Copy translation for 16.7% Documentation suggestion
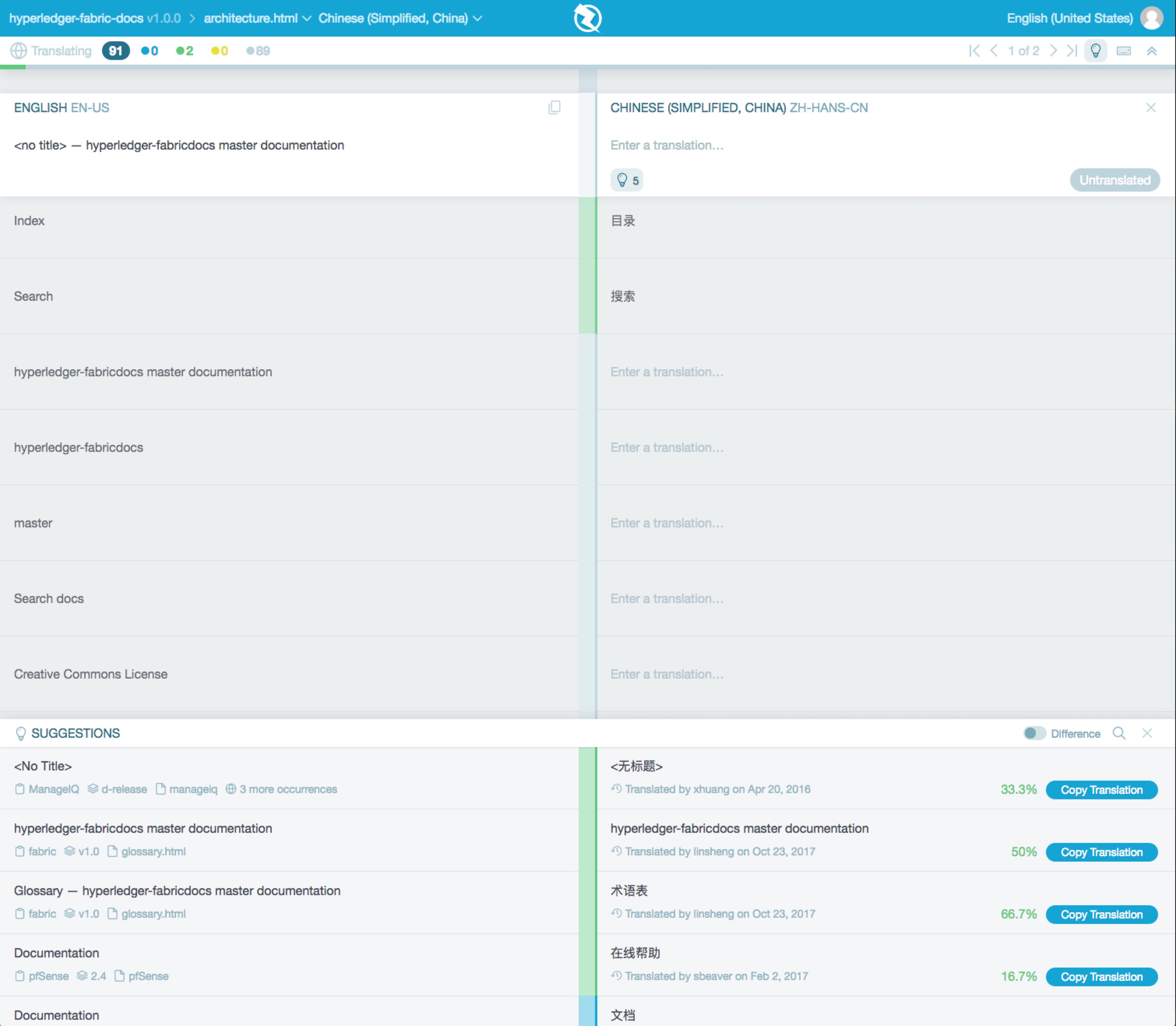Viewport: 1176px width, 1026px height. point(1102,977)
